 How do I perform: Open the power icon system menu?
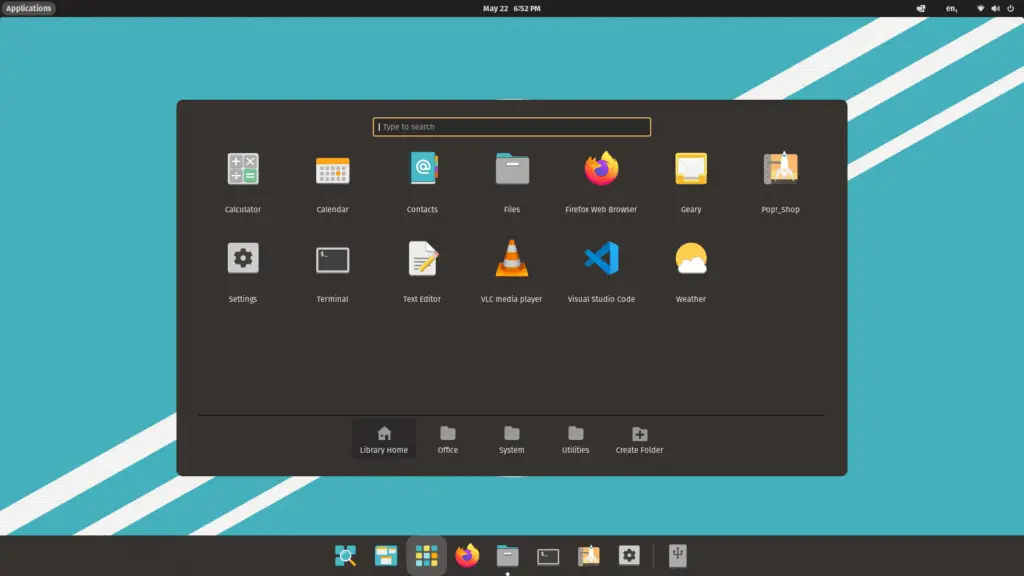[x=1010, y=8]
